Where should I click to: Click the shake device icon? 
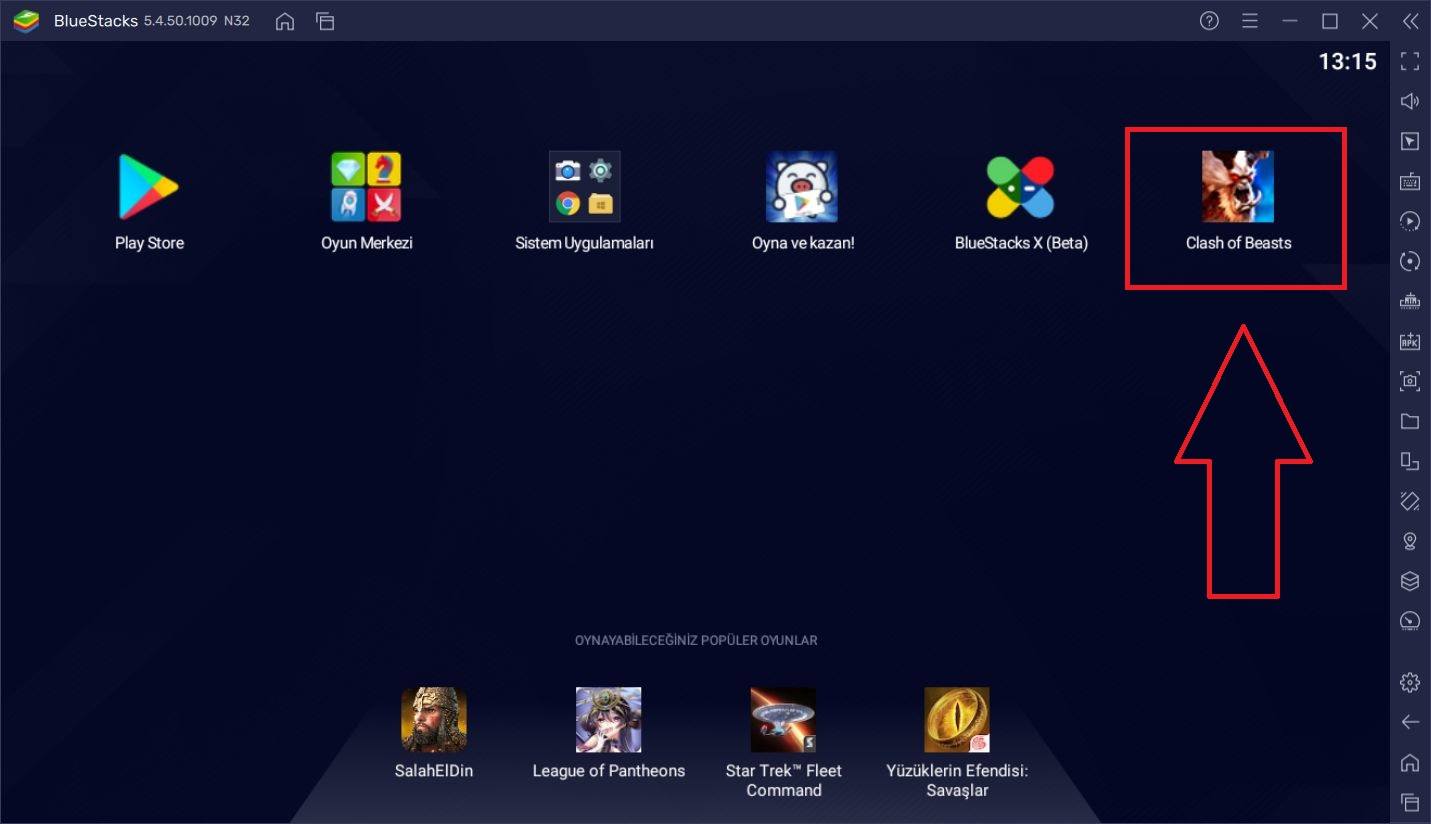click(x=1410, y=501)
